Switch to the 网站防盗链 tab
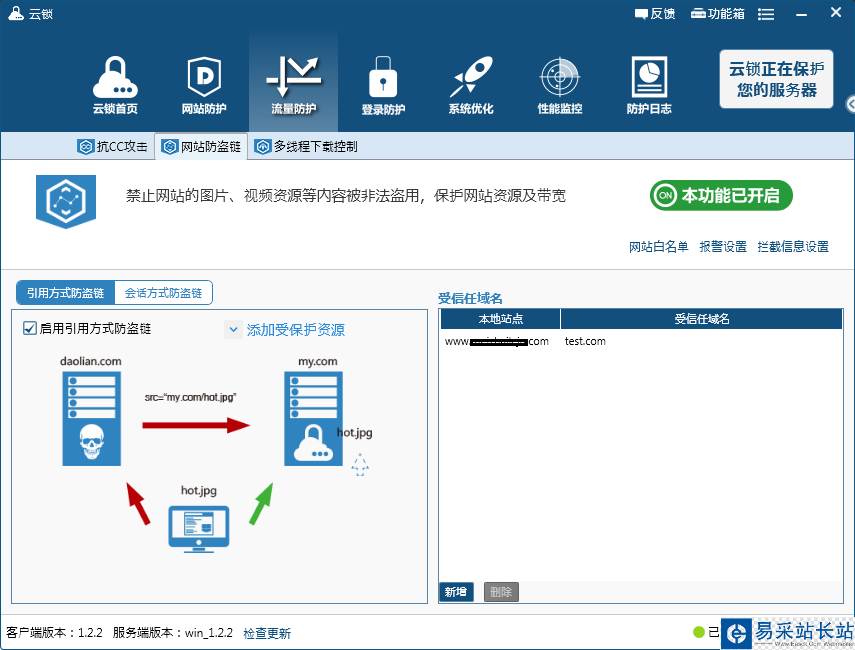The height and width of the screenshot is (650, 855). pos(202,146)
